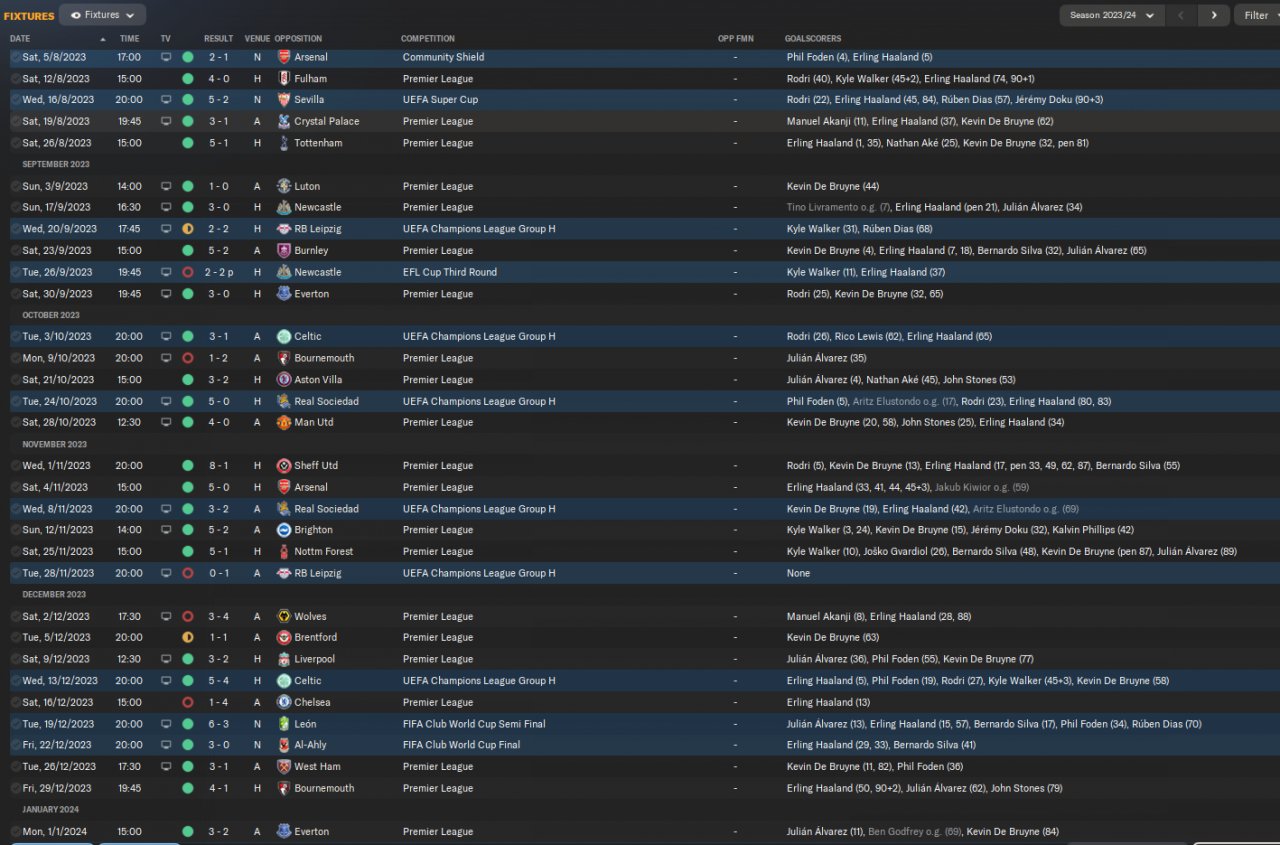Click the Liverpool club badge
The height and width of the screenshot is (845, 1280).
[284, 660]
